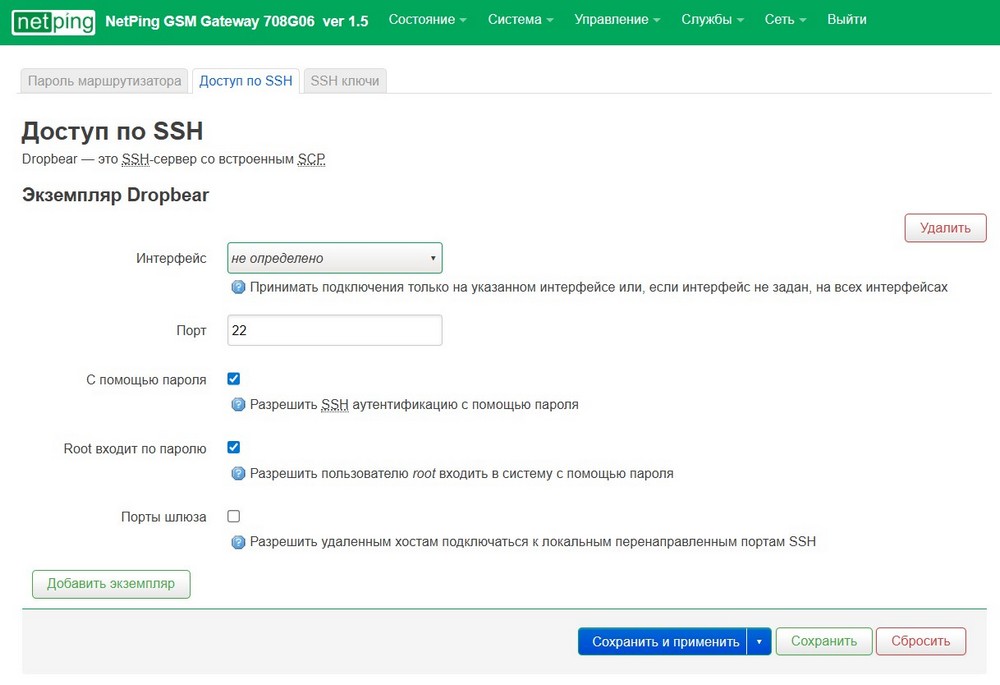Click help icon for gateway ports description
The image size is (1000, 685).
(x=238, y=542)
